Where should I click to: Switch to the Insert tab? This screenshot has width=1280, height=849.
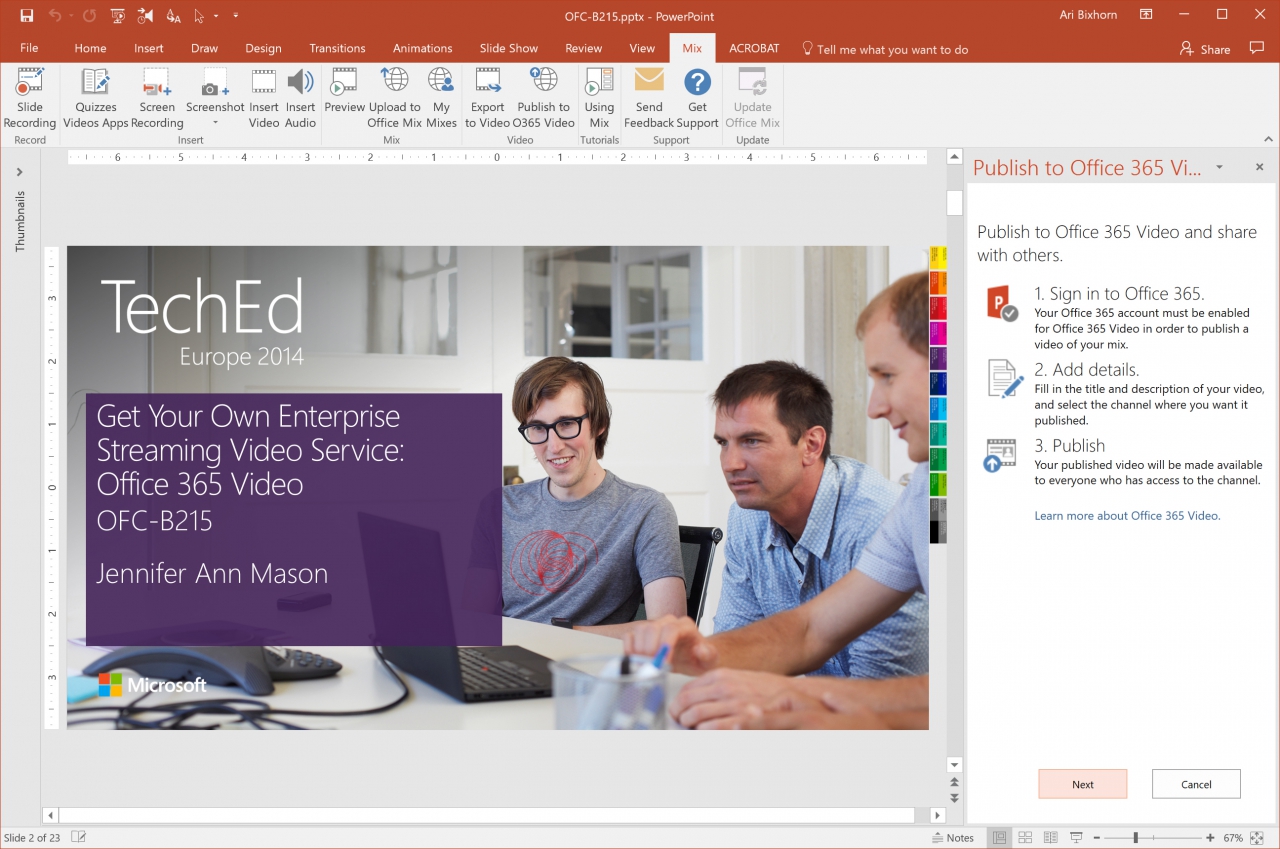[x=149, y=48]
